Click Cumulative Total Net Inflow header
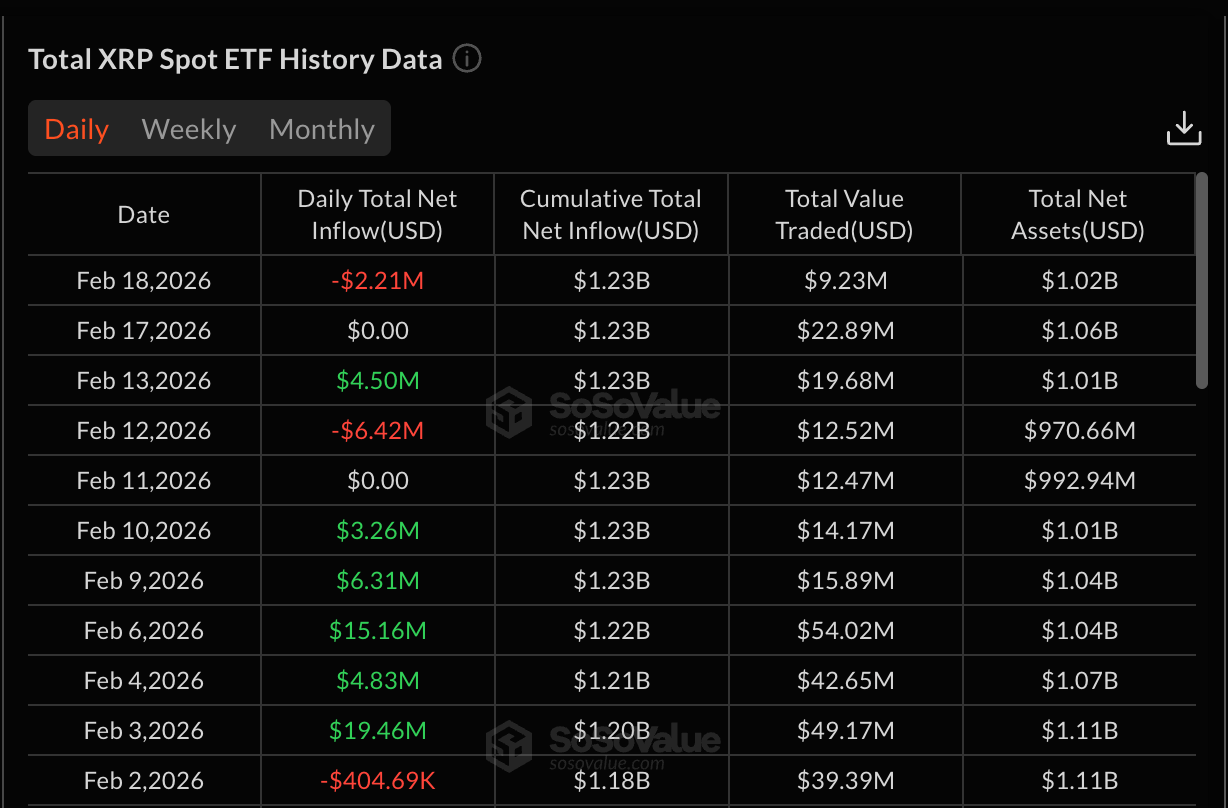Image resolution: width=1228 pixels, height=808 pixels. pos(611,215)
